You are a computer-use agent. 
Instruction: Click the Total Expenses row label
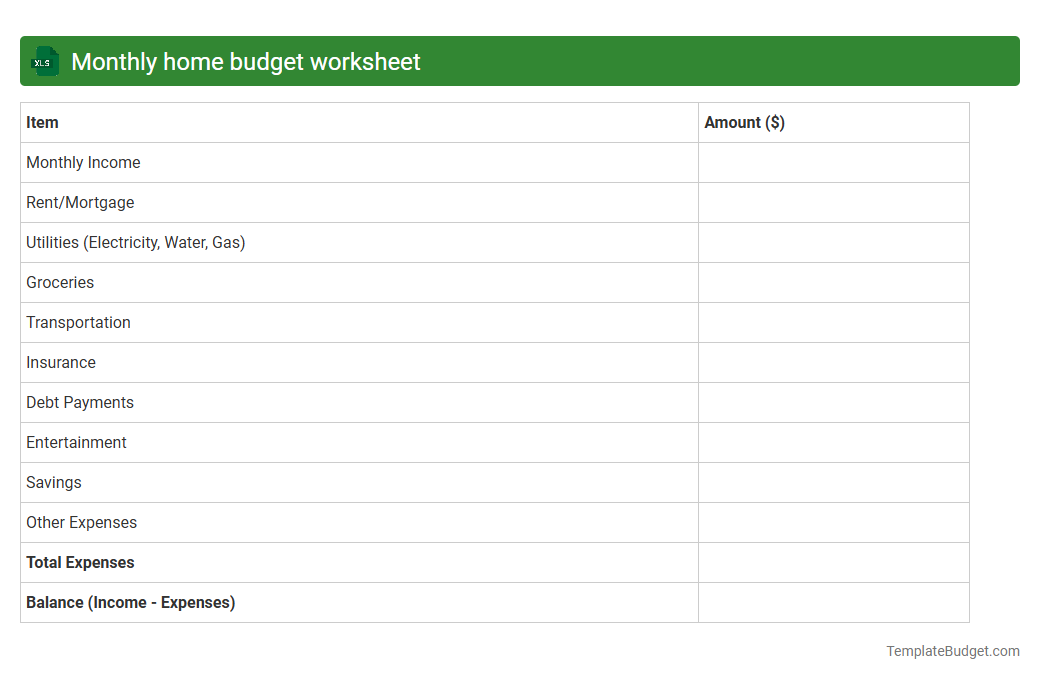tap(80, 562)
